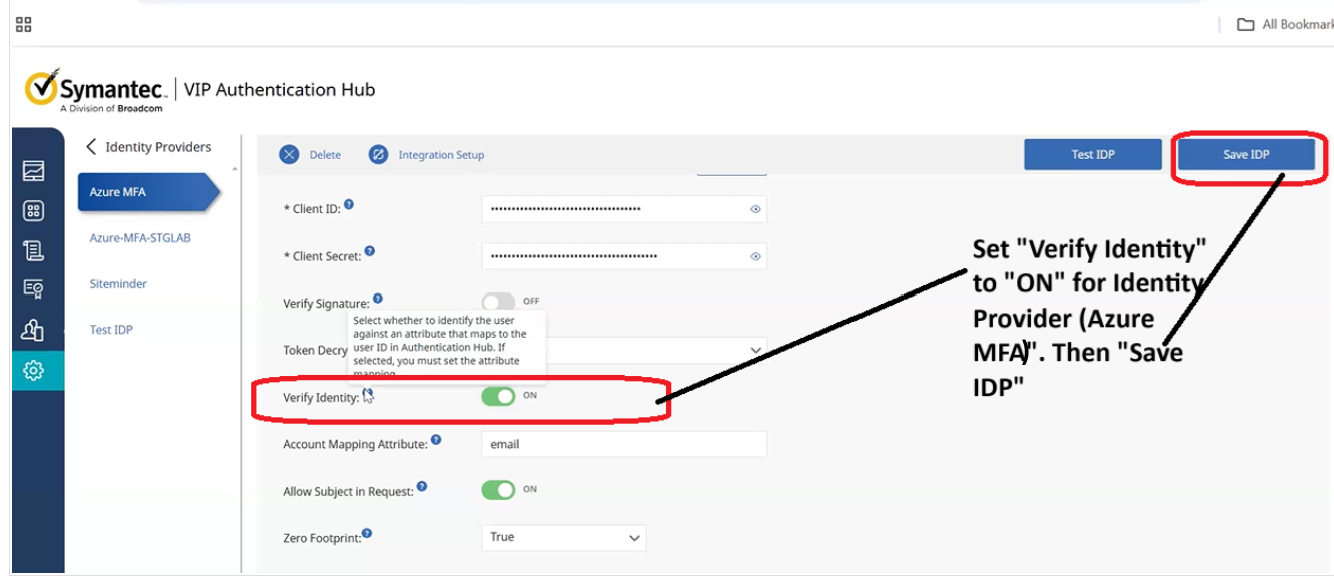This screenshot has width=1334, height=578.
Task: Click the VIP Authentication Hub title
Action: (280, 90)
